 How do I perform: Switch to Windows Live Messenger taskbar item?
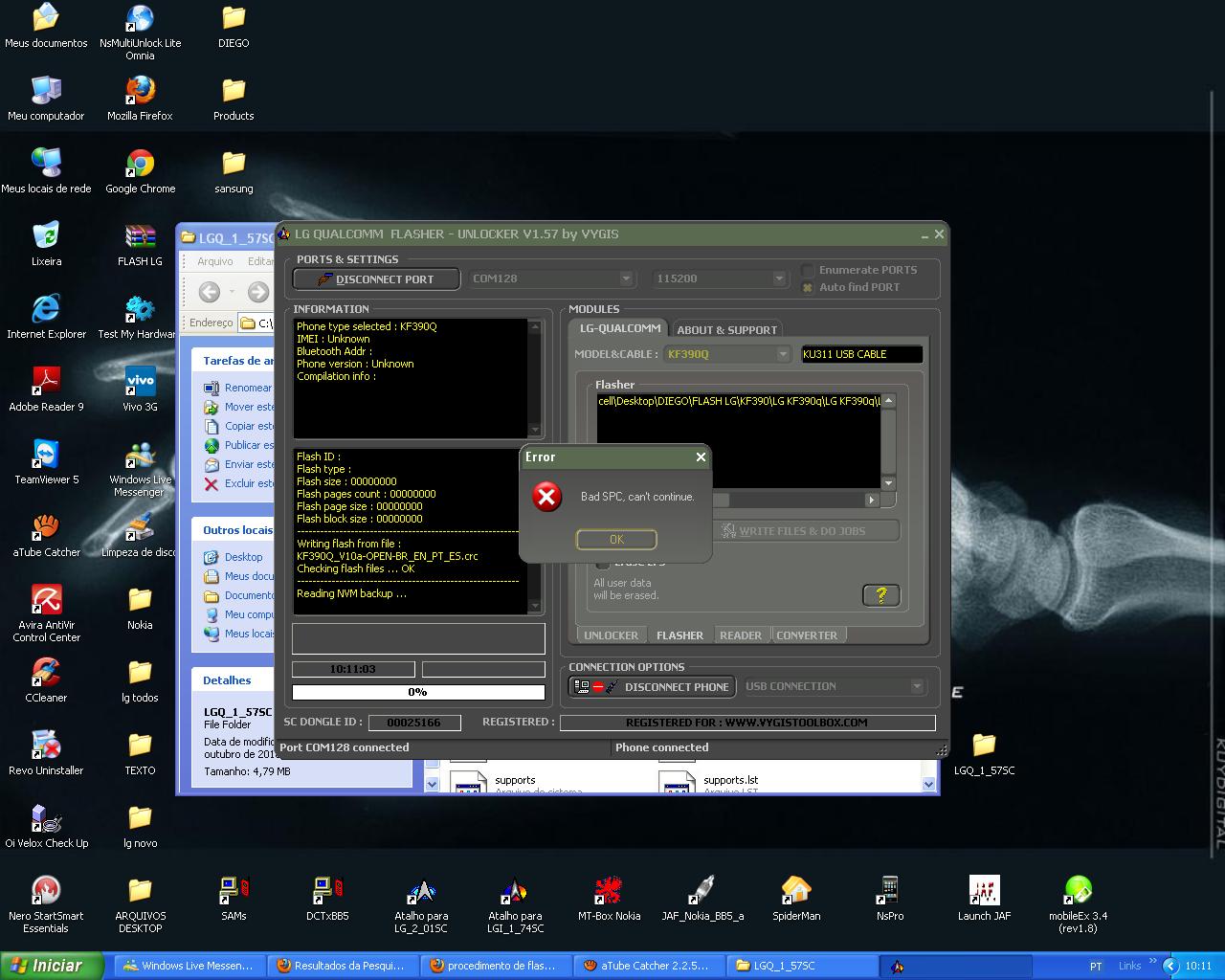pyautogui.click(x=189, y=966)
